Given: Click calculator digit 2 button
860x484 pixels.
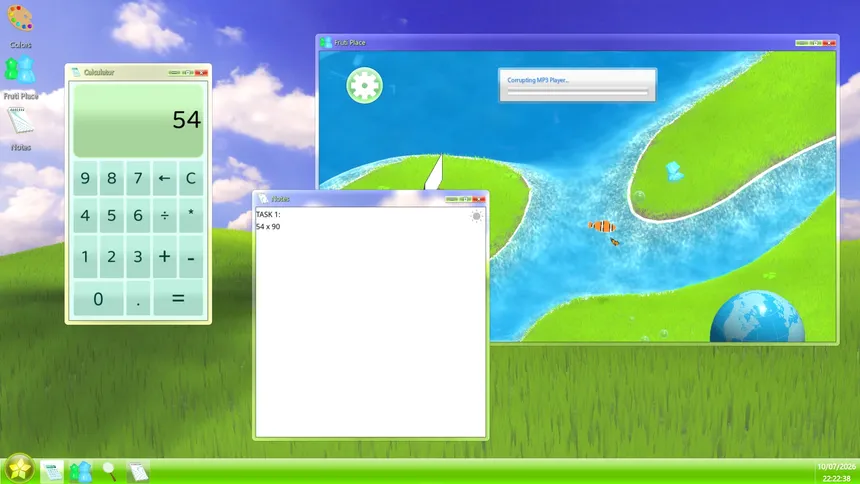Looking at the screenshot, I should 111,256.
